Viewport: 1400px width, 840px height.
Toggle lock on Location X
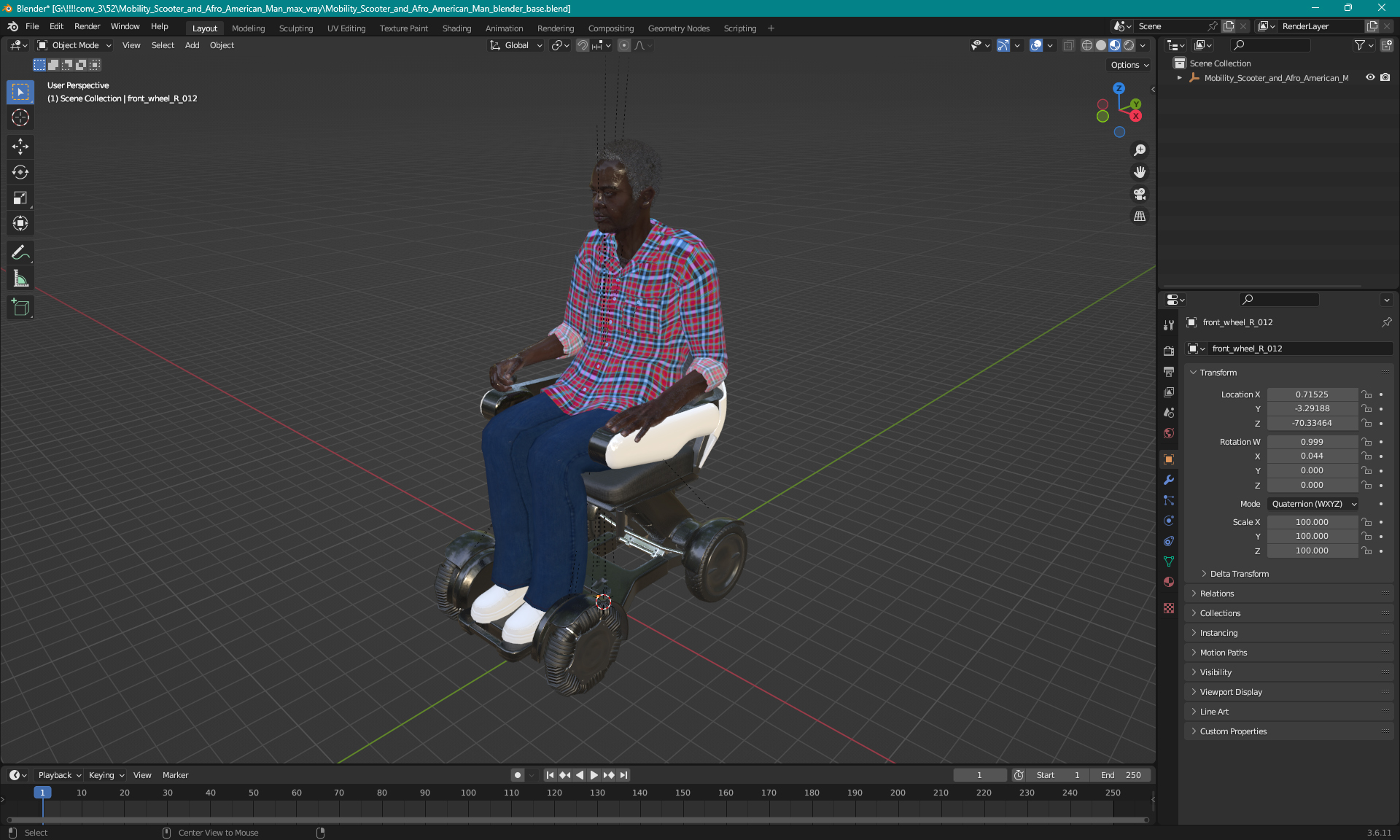1367,394
